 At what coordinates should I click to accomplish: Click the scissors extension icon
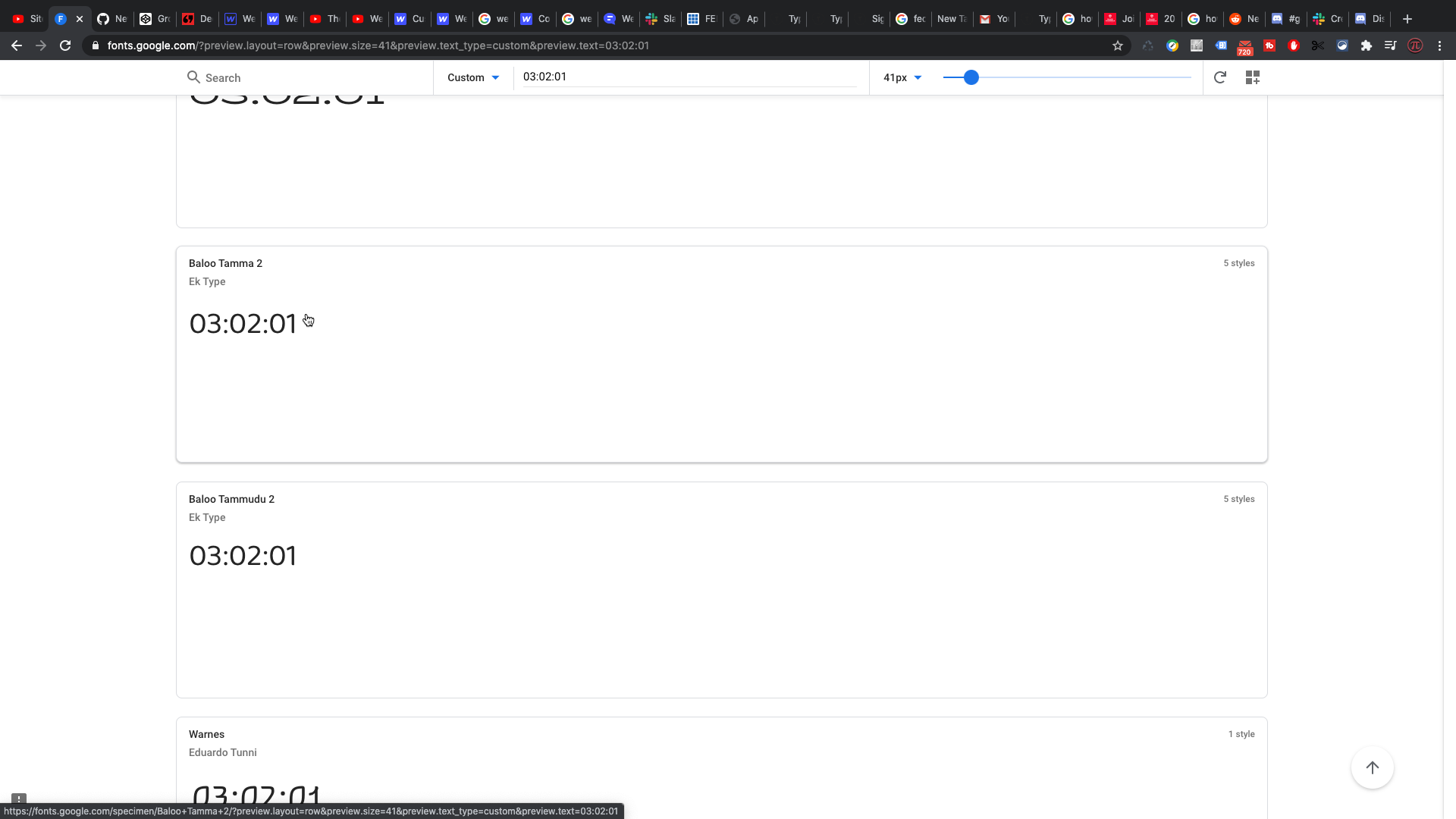[1318, 45]
